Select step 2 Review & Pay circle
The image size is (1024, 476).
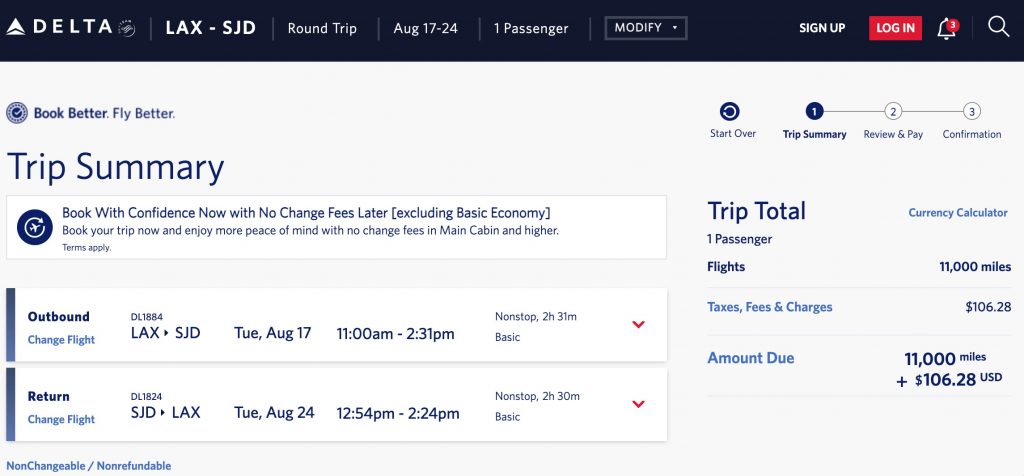tap(893, 112)
